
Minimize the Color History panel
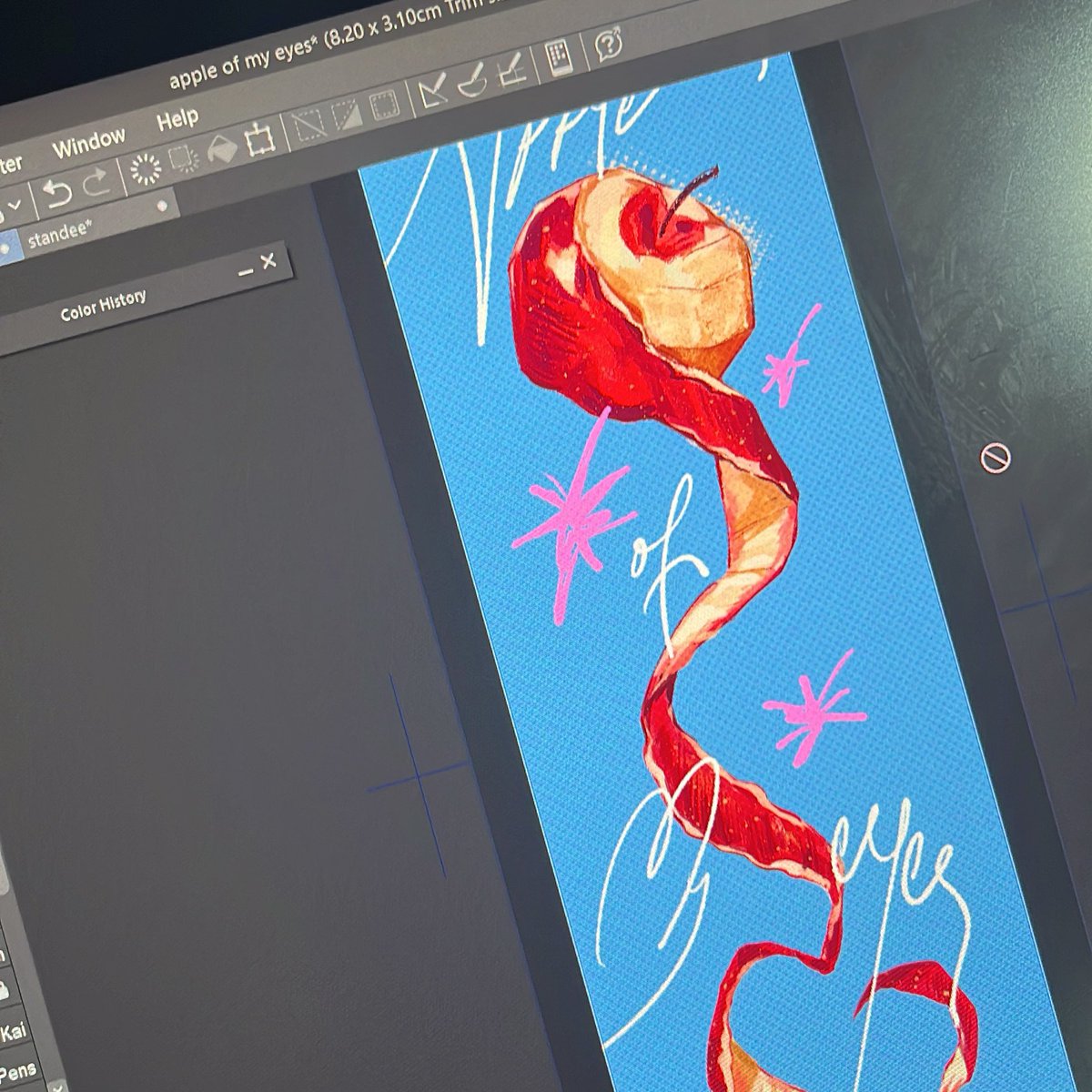(x=244, y=272)
